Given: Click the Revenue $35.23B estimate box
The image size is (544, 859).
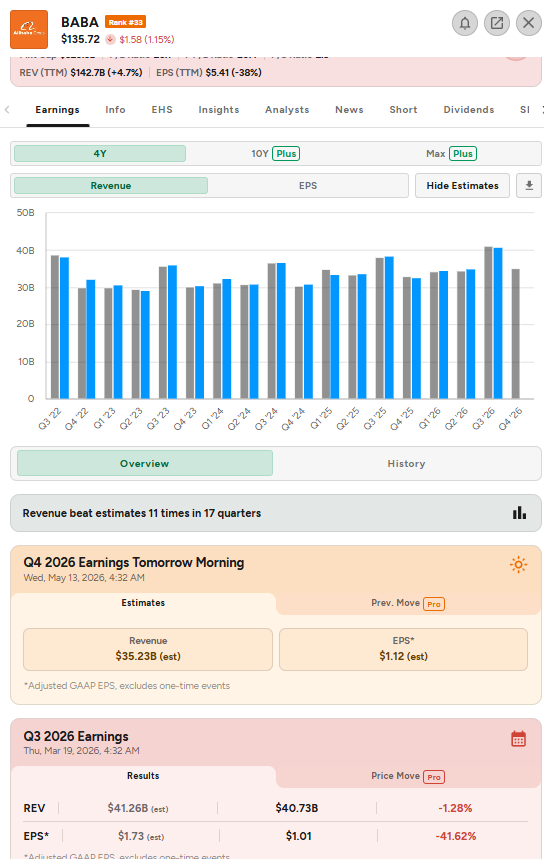Looking at the screenshot, I should click(148, 649).
